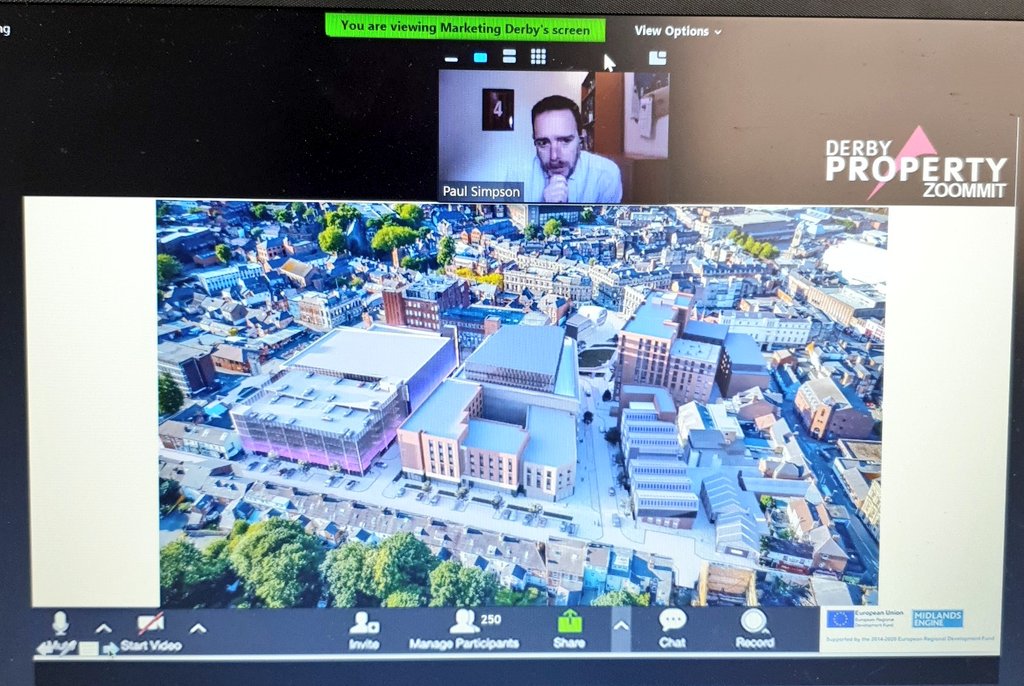Expand the share options chevron
Viewport: 1024px width, 686px height.
click(621, 627)
